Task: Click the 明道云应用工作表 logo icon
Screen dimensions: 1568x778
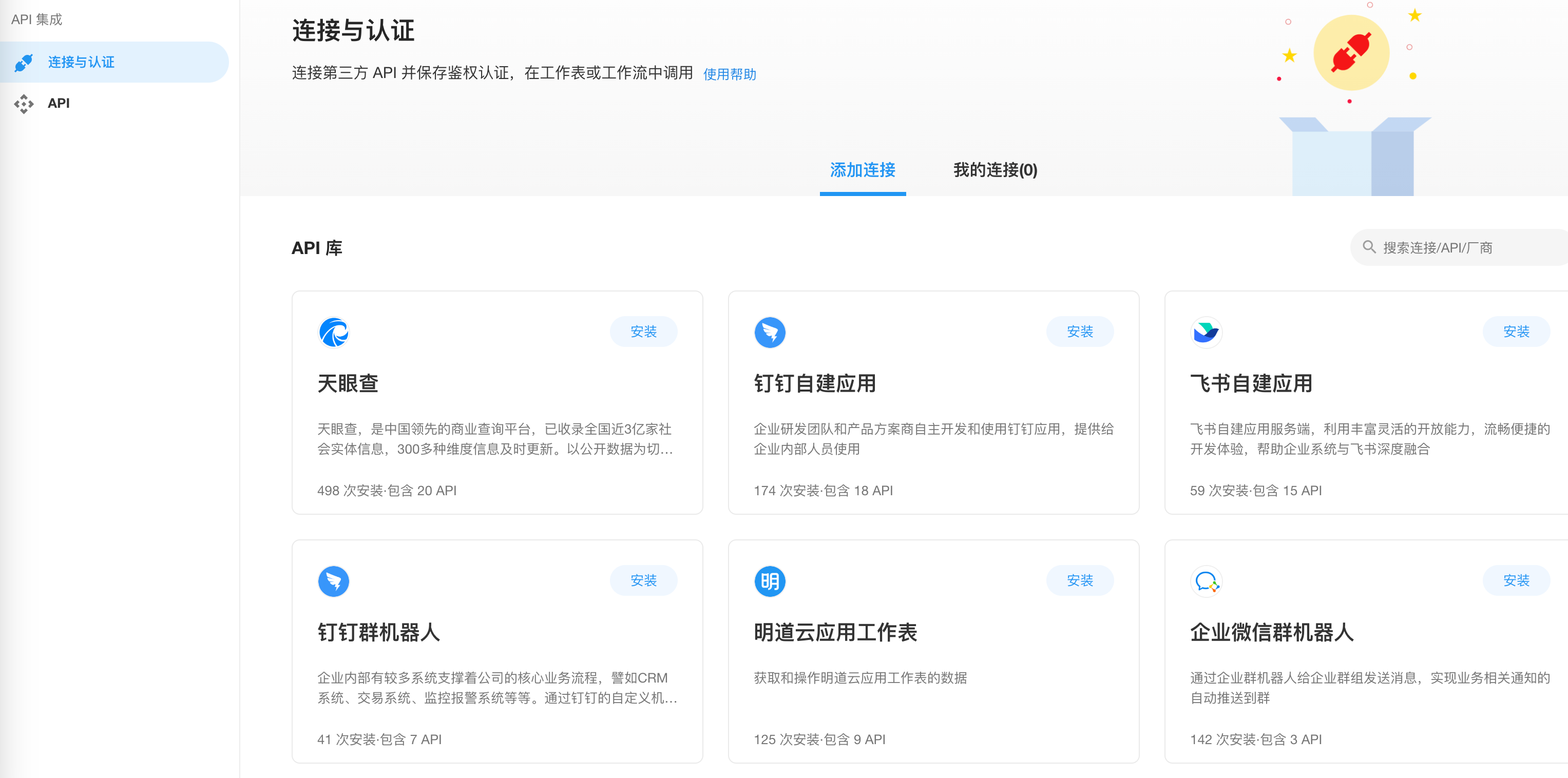Action: 770,581
